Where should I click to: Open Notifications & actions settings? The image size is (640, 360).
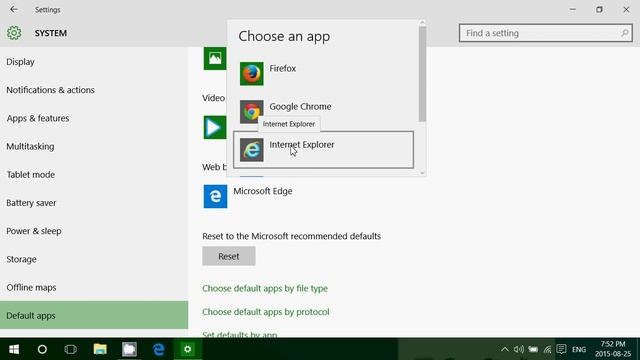pyautogui.click(x=94, y=90)
